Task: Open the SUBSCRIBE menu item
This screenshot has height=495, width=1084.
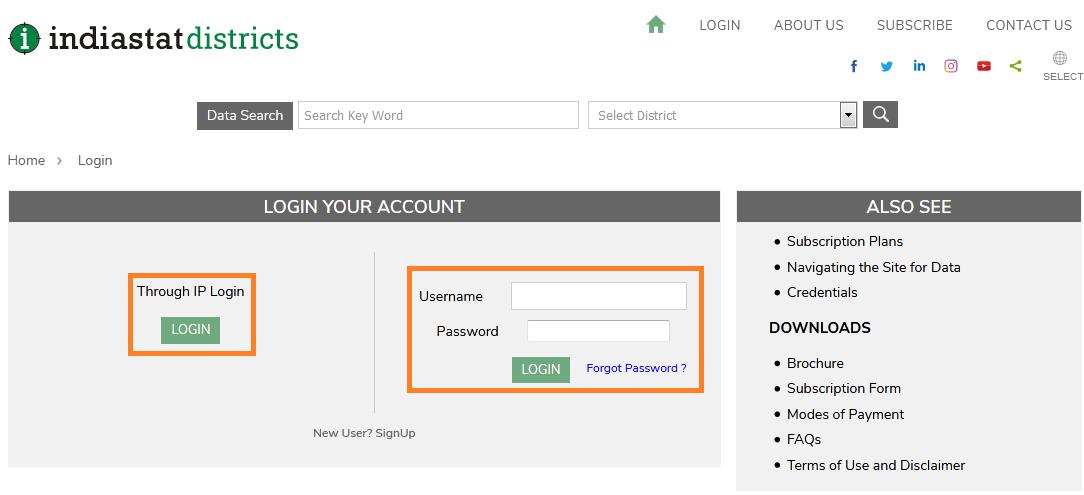Action: click(x=914, y=25)
